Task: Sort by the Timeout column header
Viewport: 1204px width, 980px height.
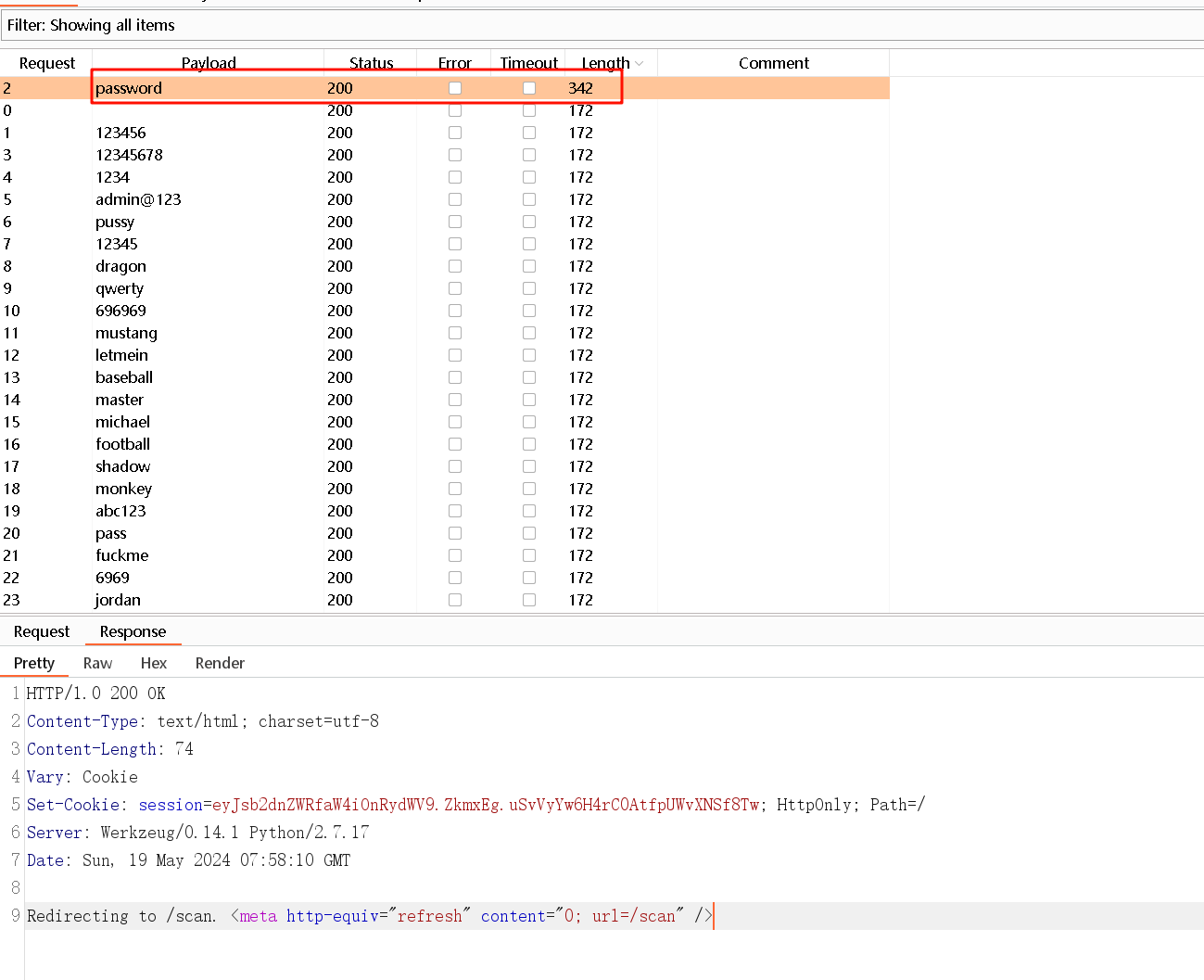Action: (x=528, y=63)
